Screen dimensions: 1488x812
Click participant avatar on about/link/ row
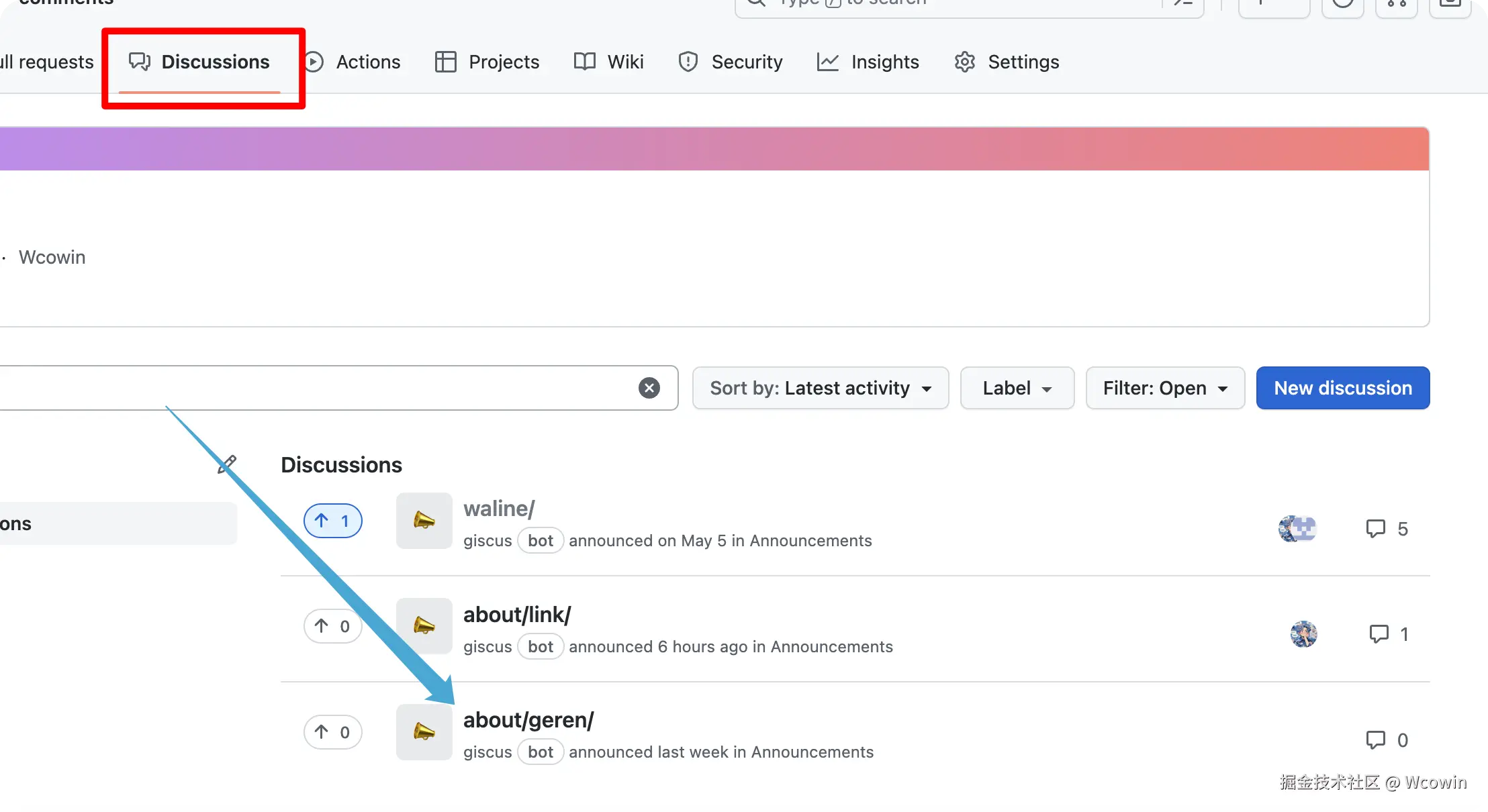click(1303, 634)
